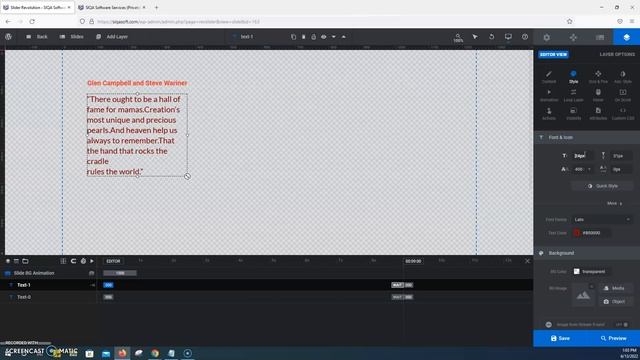The image size is (640, 360).
Task: Save the slider
Action: click(560, 338)
